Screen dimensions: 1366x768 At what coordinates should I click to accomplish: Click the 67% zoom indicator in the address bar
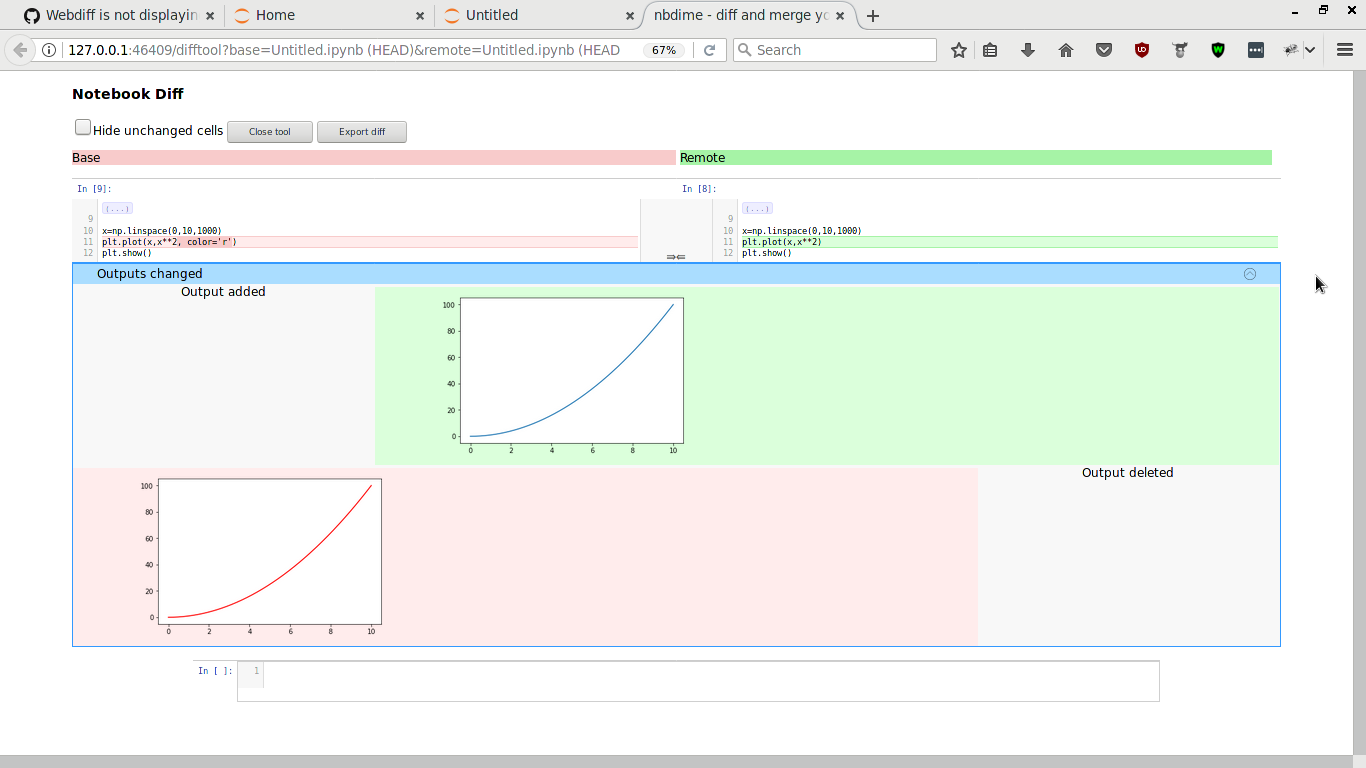pos(662,49)
